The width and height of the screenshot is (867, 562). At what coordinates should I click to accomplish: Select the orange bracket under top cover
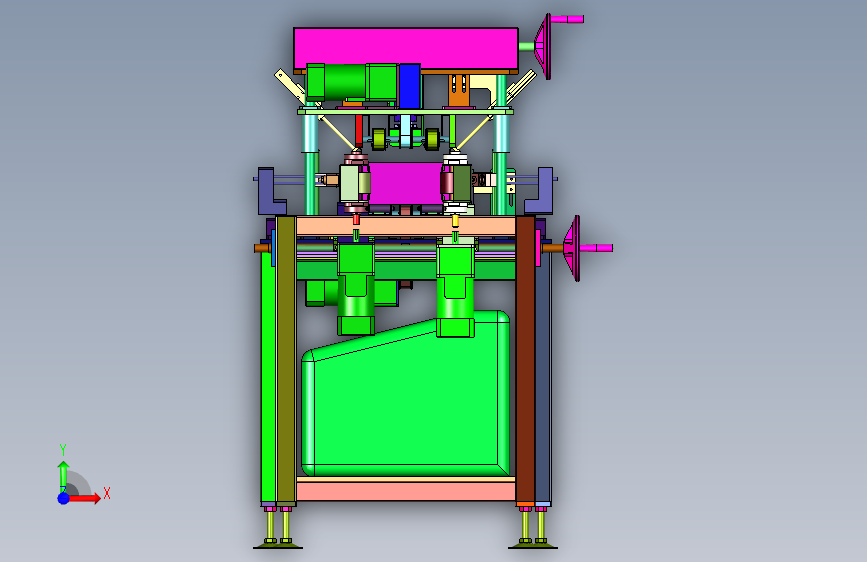tap(458, 90)
